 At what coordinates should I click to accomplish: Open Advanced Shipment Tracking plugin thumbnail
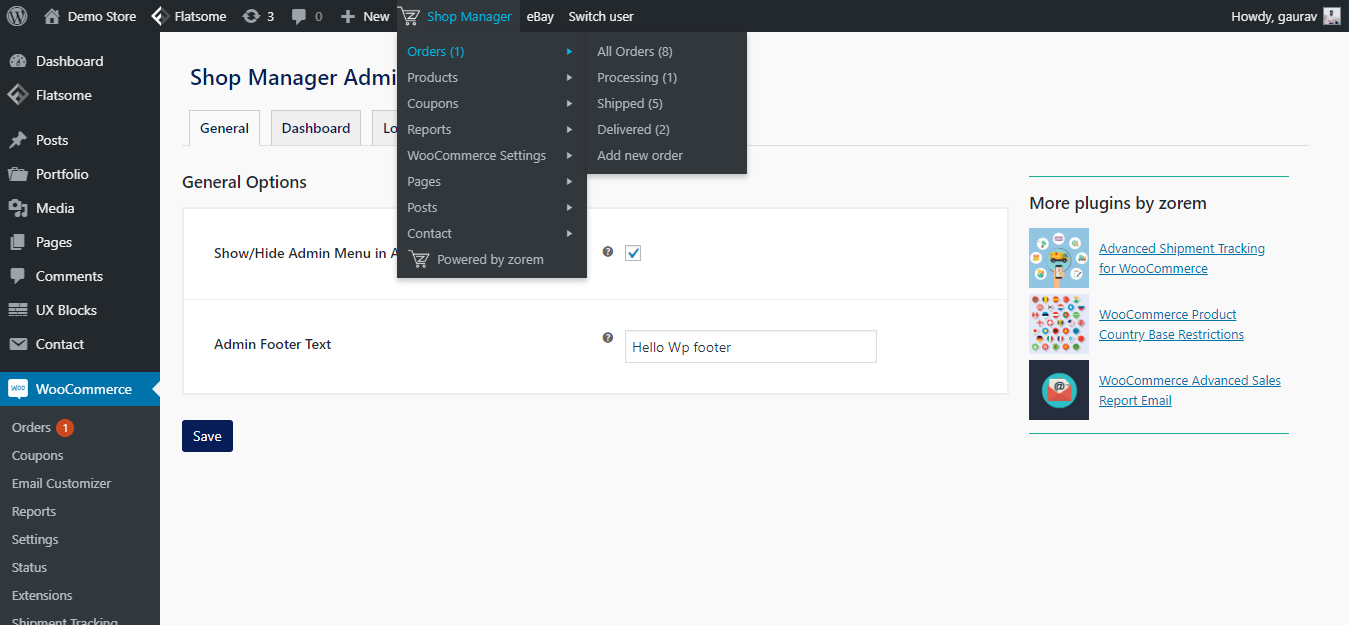pos(1059,258)
